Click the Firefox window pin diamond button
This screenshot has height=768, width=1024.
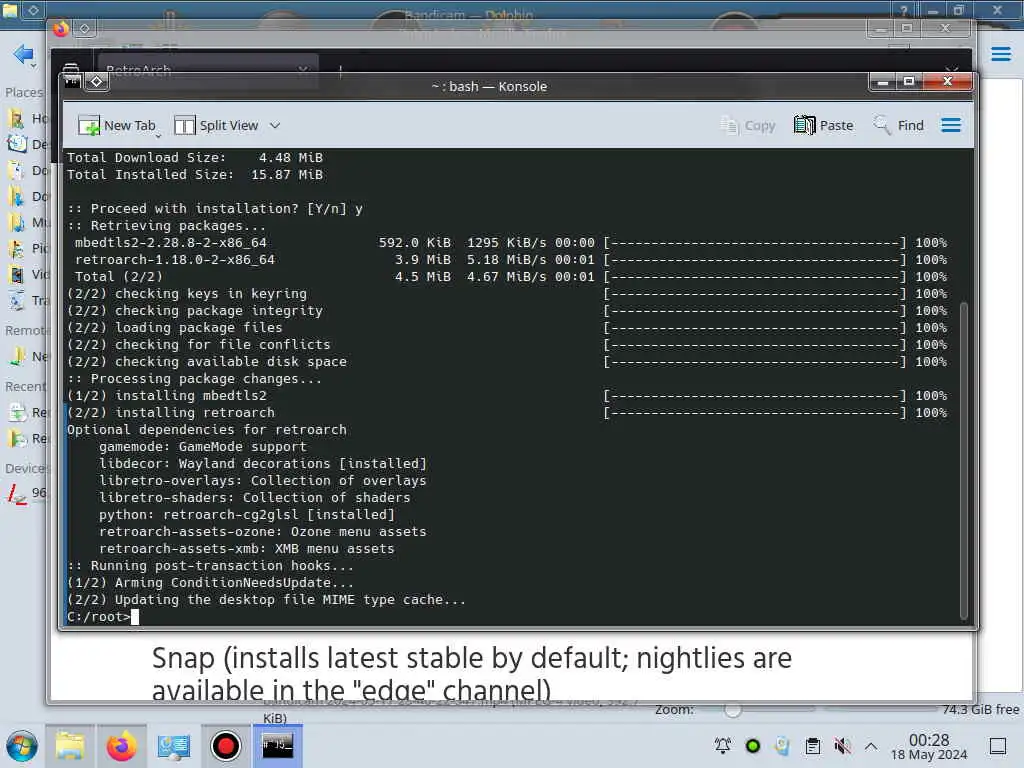click(x=85, y=28)
